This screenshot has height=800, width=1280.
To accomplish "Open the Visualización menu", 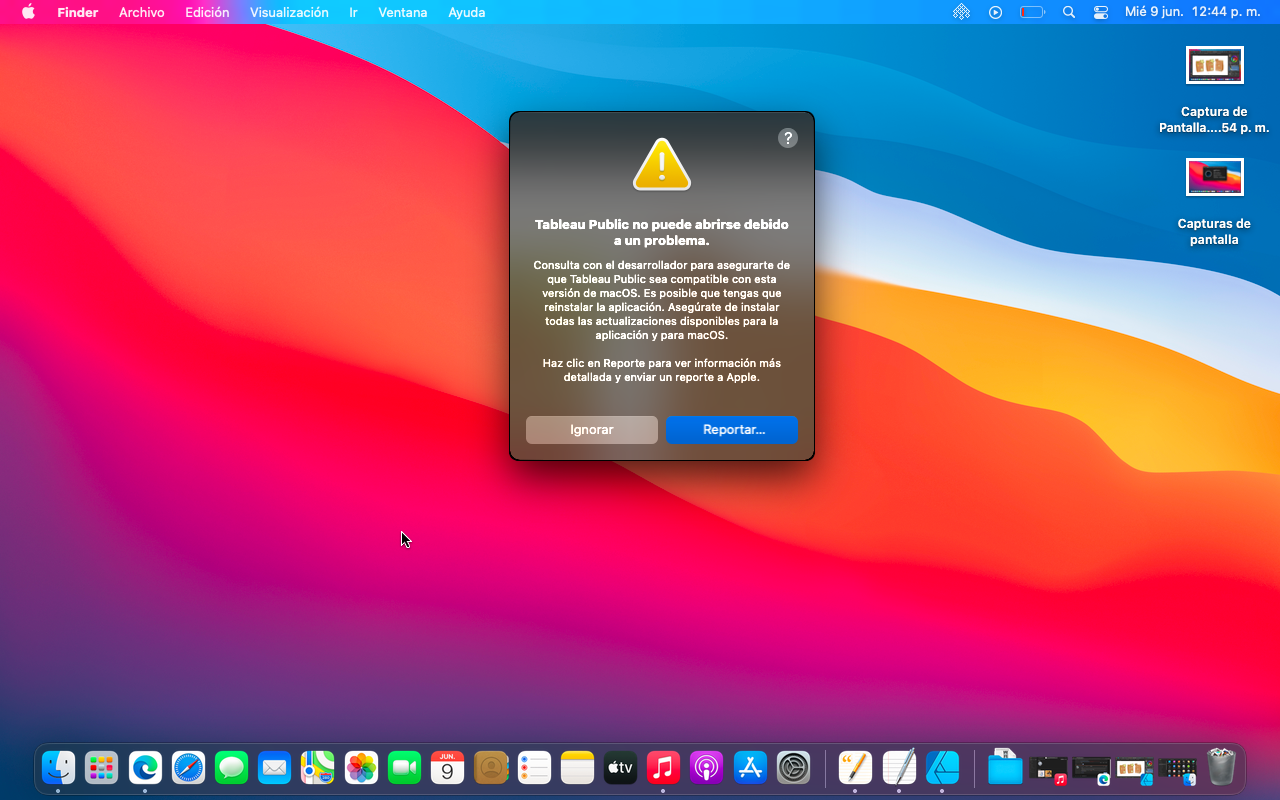I will pyautogui.click(x=289, y=12).
